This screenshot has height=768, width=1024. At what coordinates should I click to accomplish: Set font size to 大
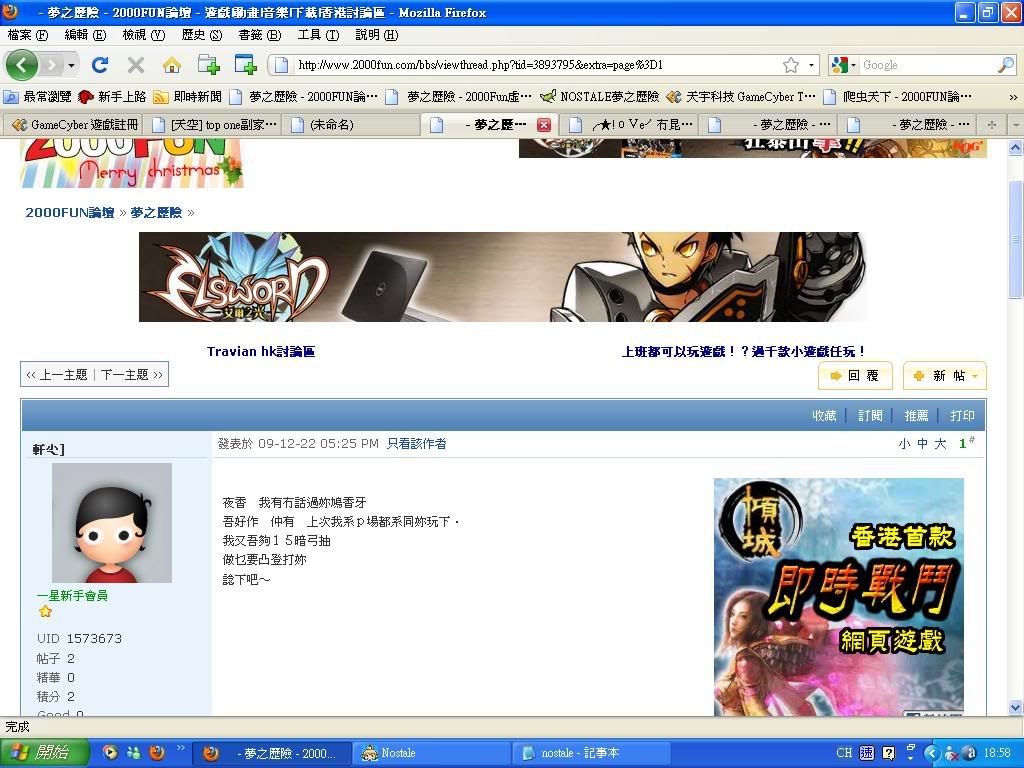tap(940, 444)
